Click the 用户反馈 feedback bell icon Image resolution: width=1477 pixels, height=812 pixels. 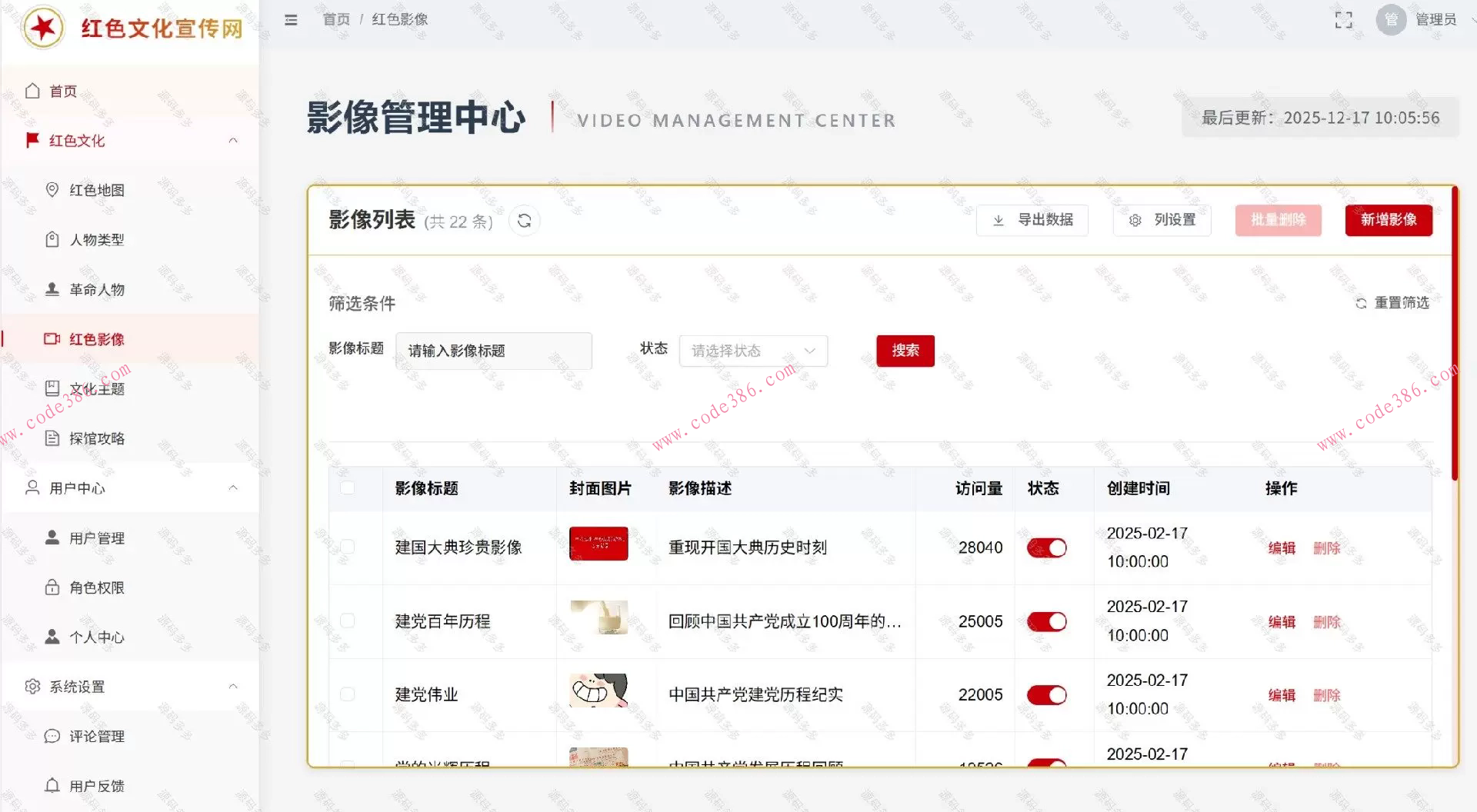(x=52, y=785)
